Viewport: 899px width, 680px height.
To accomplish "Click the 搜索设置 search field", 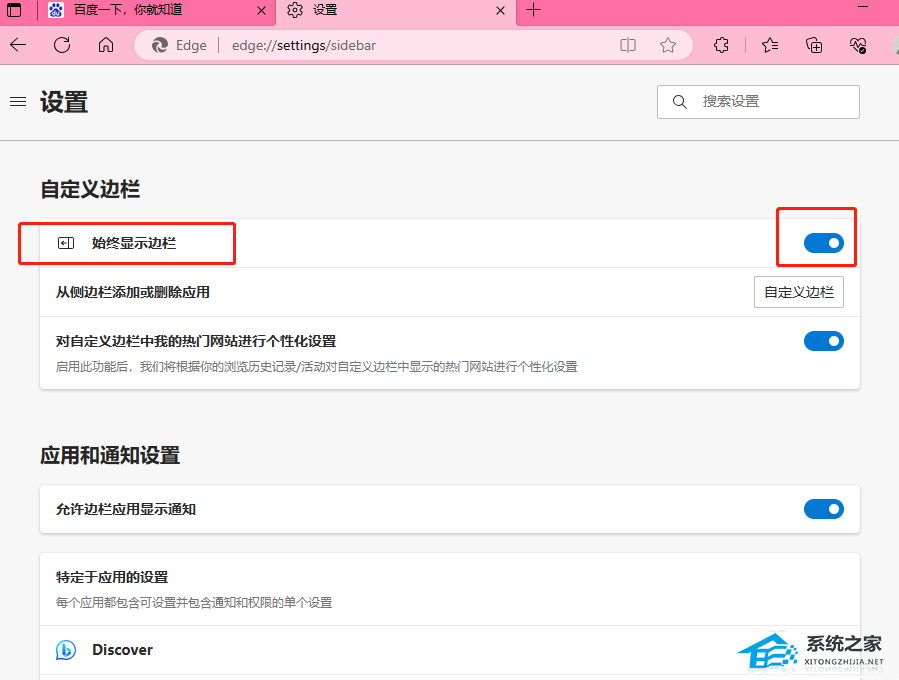I will [x=770, y=101].
